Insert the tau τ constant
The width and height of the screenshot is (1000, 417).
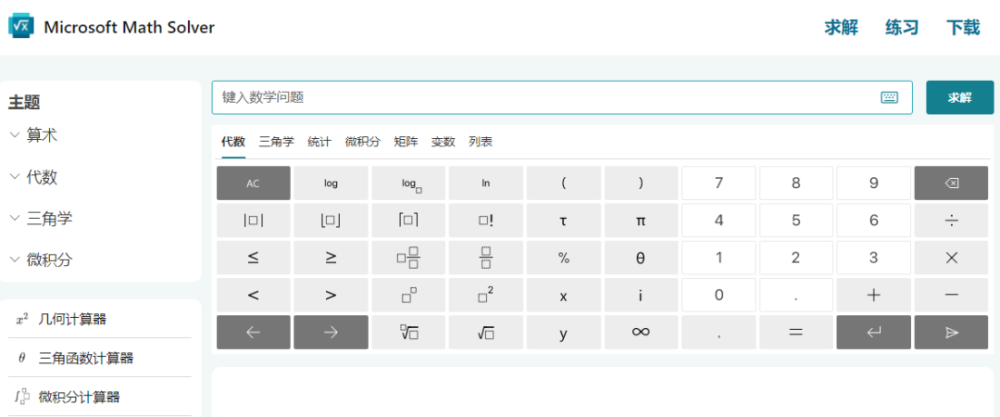tap(563, 221)
